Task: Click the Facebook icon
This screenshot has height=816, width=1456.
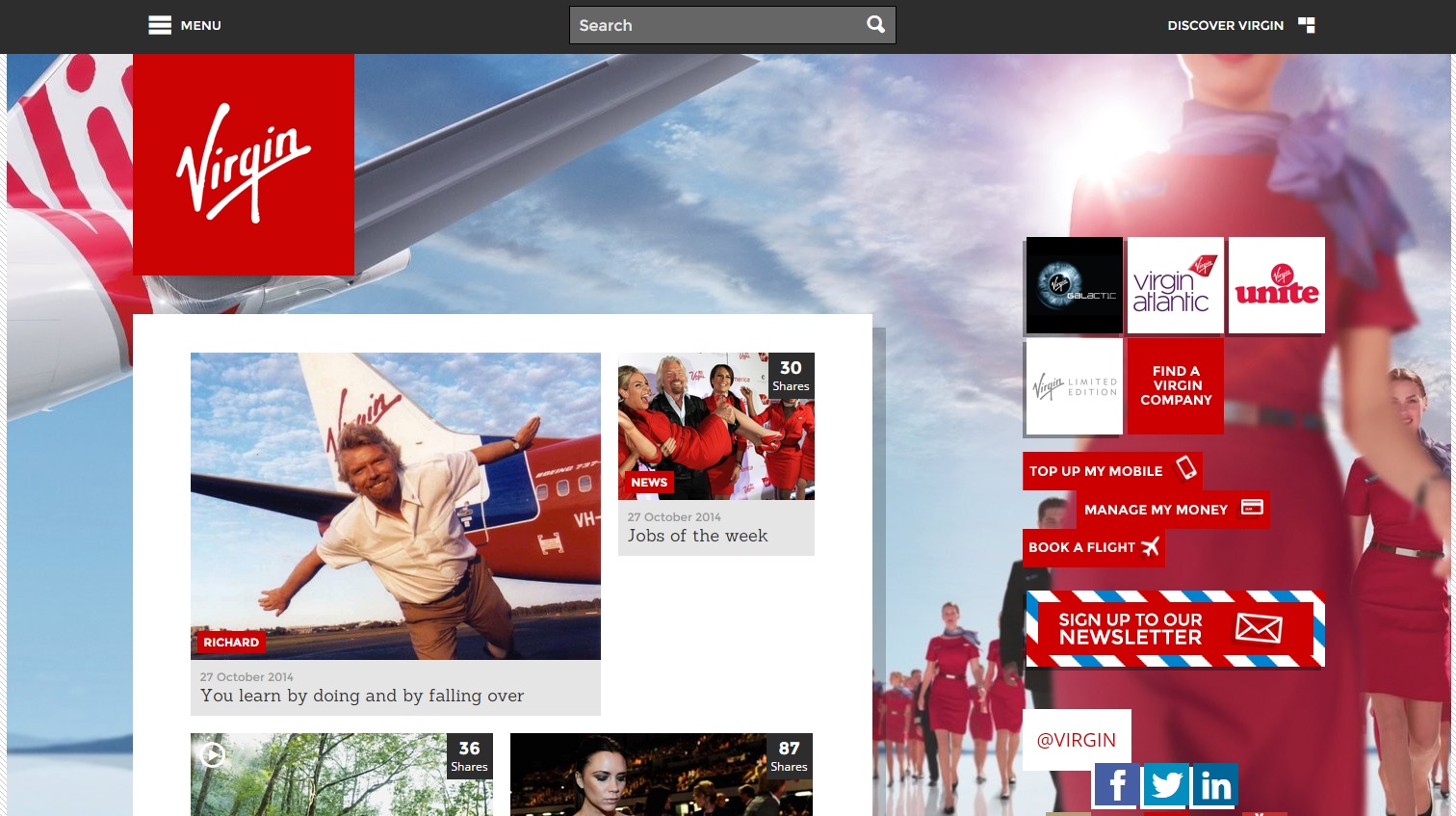Action: (x=1117, y=785)
